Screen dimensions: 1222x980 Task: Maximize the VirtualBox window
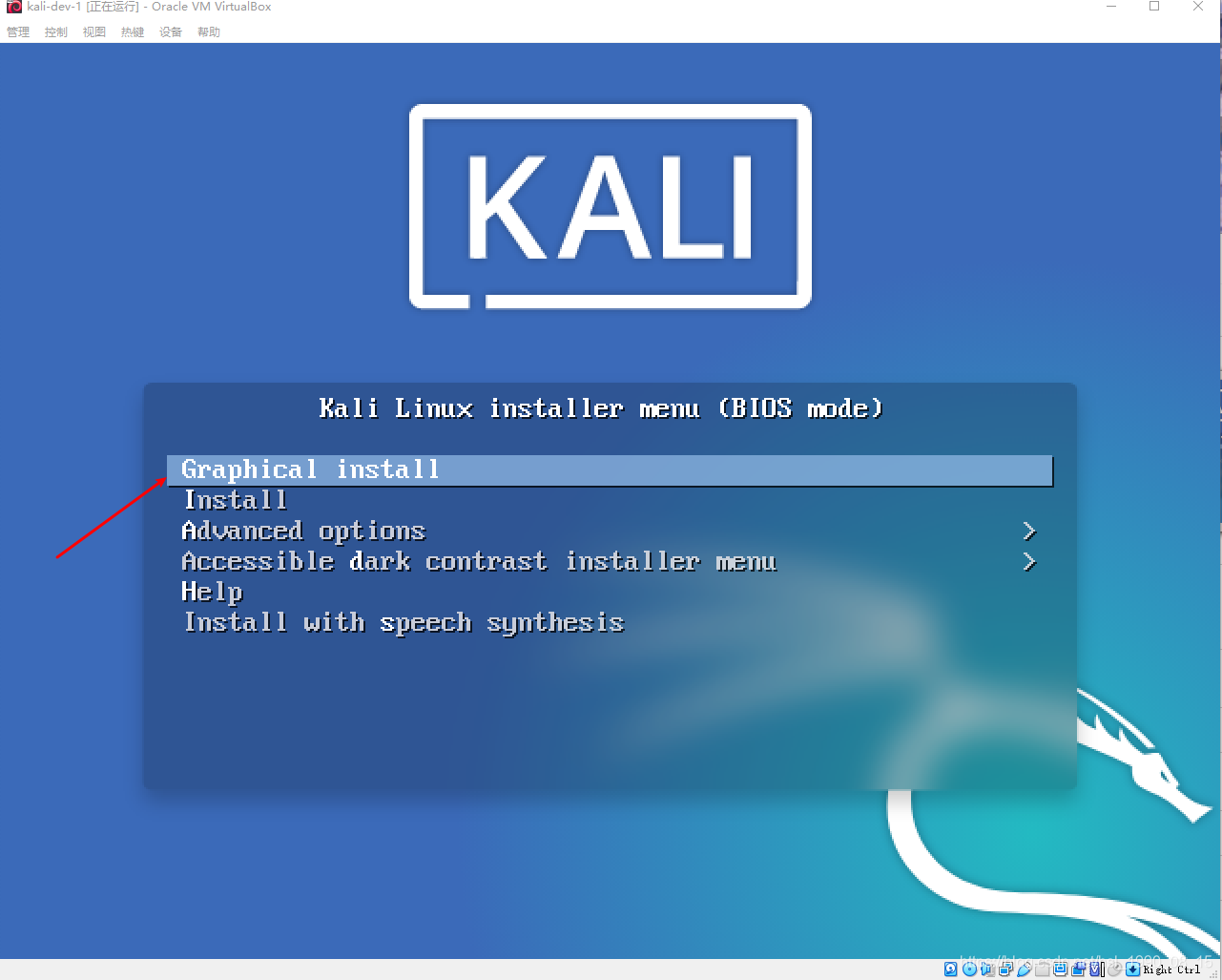[x=1154, y=7]
